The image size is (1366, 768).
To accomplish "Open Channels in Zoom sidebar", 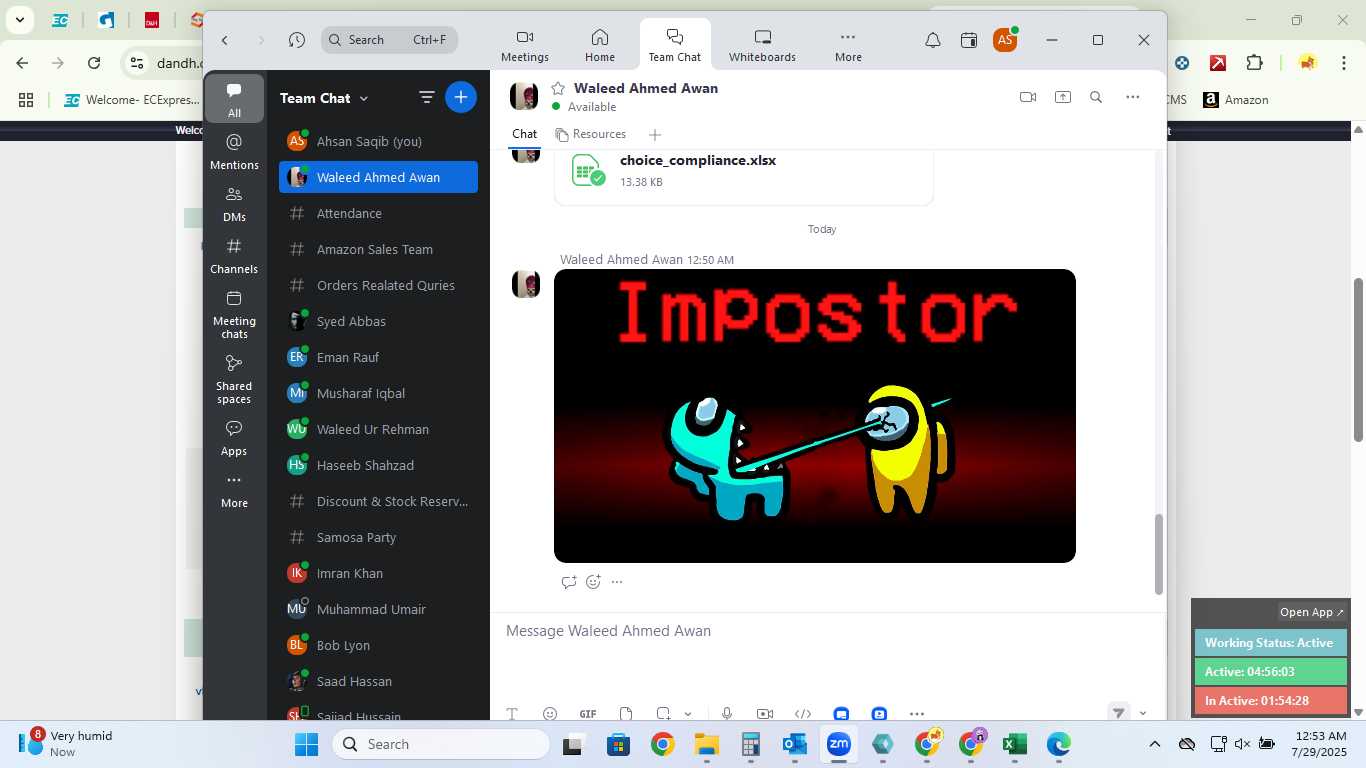I will click(234, 256).
